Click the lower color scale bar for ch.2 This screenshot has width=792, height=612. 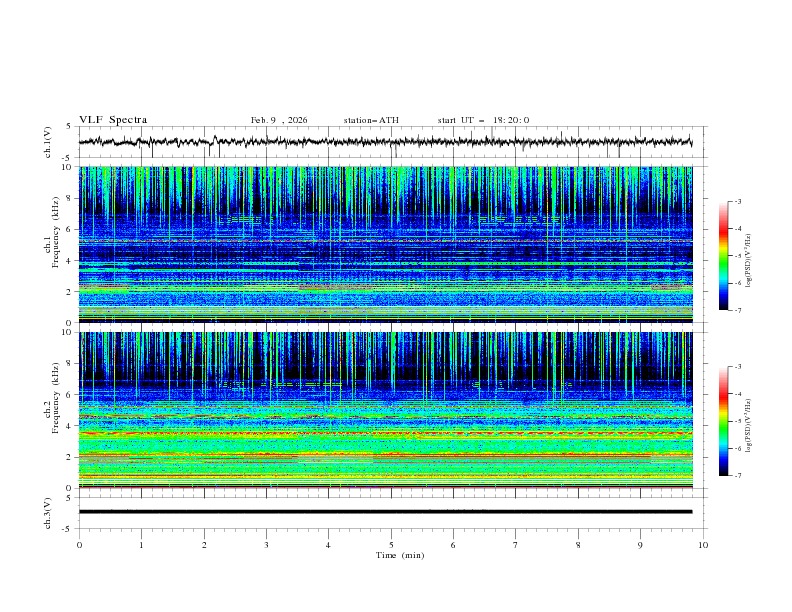pyautogui.click(x=724, y=421)
